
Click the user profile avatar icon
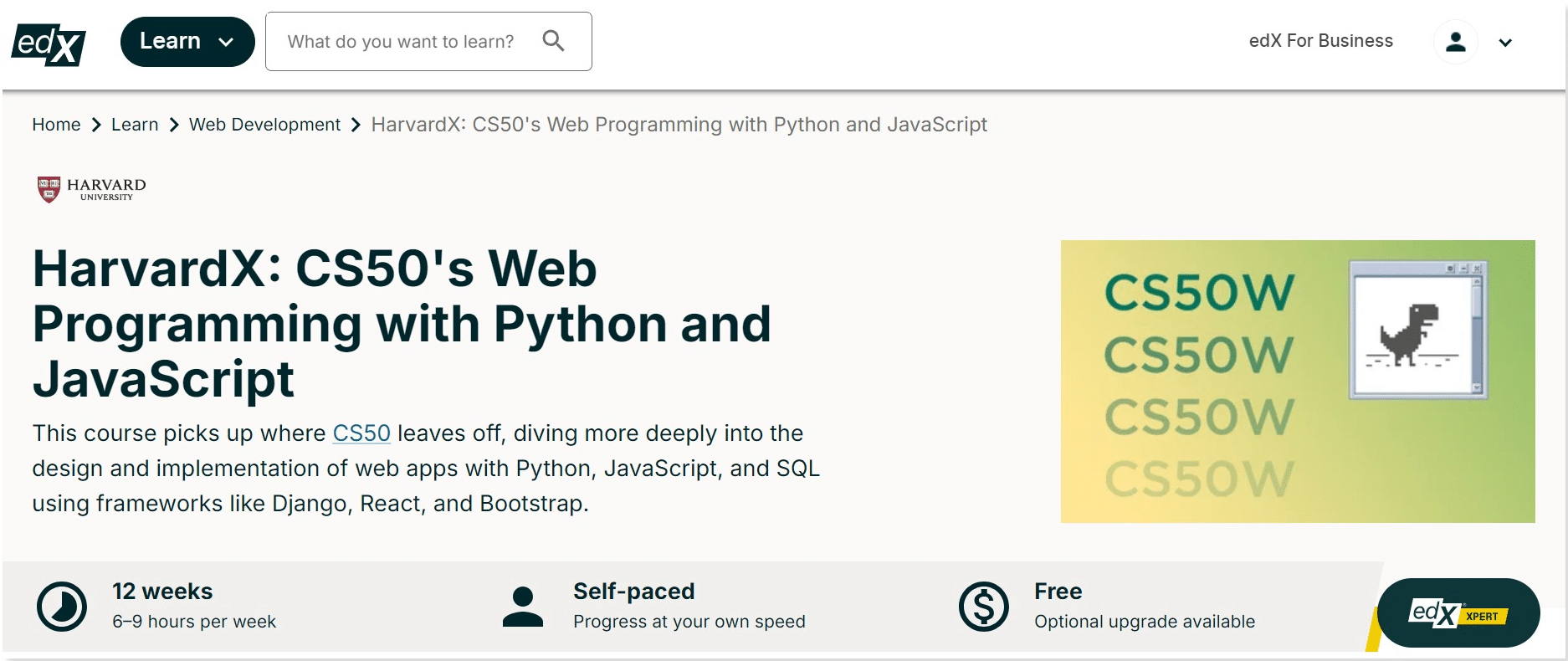coord(1456,42)
